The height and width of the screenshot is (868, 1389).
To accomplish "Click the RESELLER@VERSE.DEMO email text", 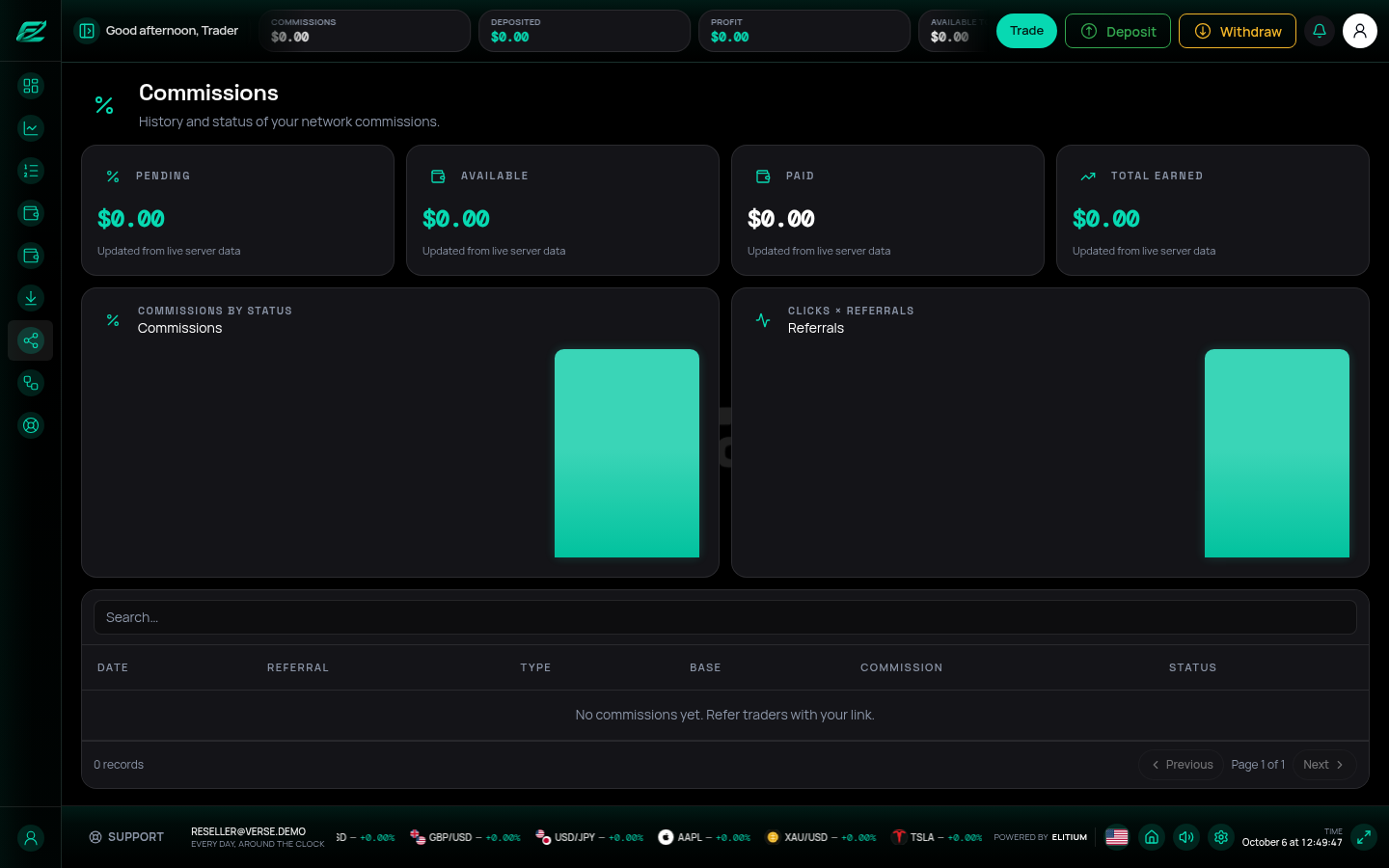I will (248, 831).
